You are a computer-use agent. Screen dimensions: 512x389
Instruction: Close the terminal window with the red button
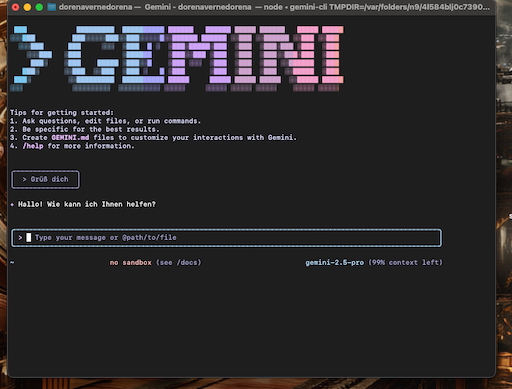click(15, 7)
